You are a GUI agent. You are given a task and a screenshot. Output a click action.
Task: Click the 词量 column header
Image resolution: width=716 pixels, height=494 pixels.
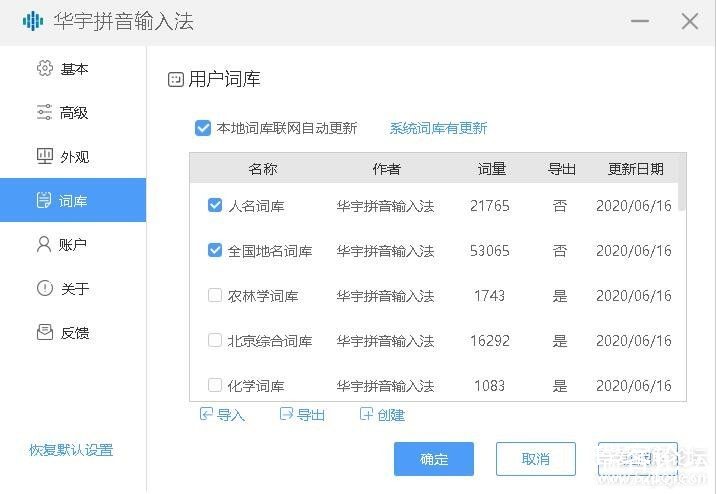(491, 169)
